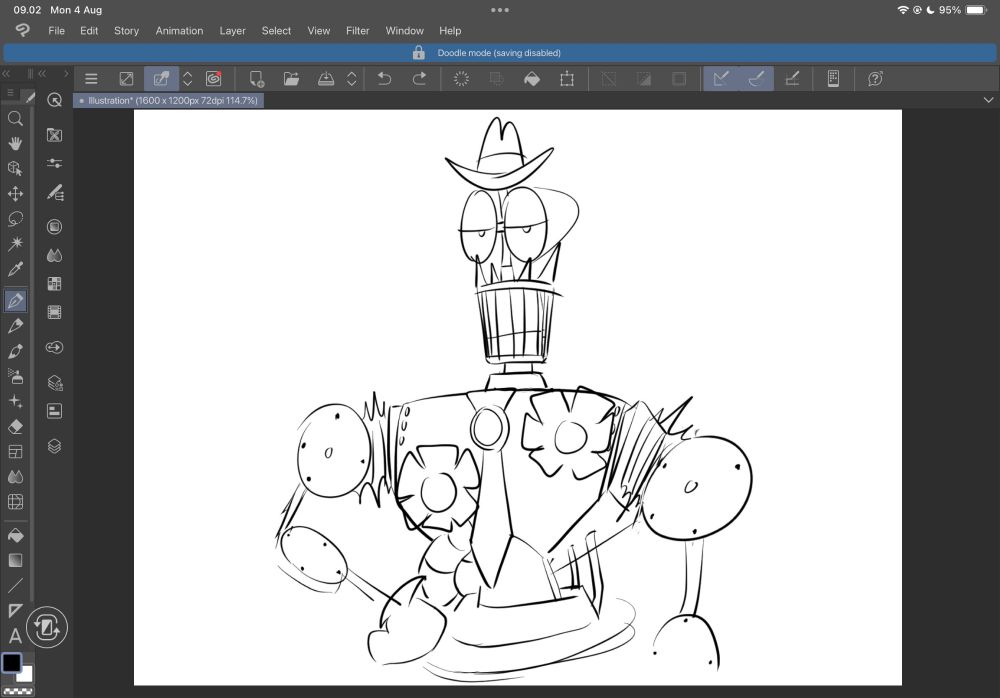Click the Undo arrow
Image resolution: width=1000 pixels, height=698 pixels.
(384, 78)
